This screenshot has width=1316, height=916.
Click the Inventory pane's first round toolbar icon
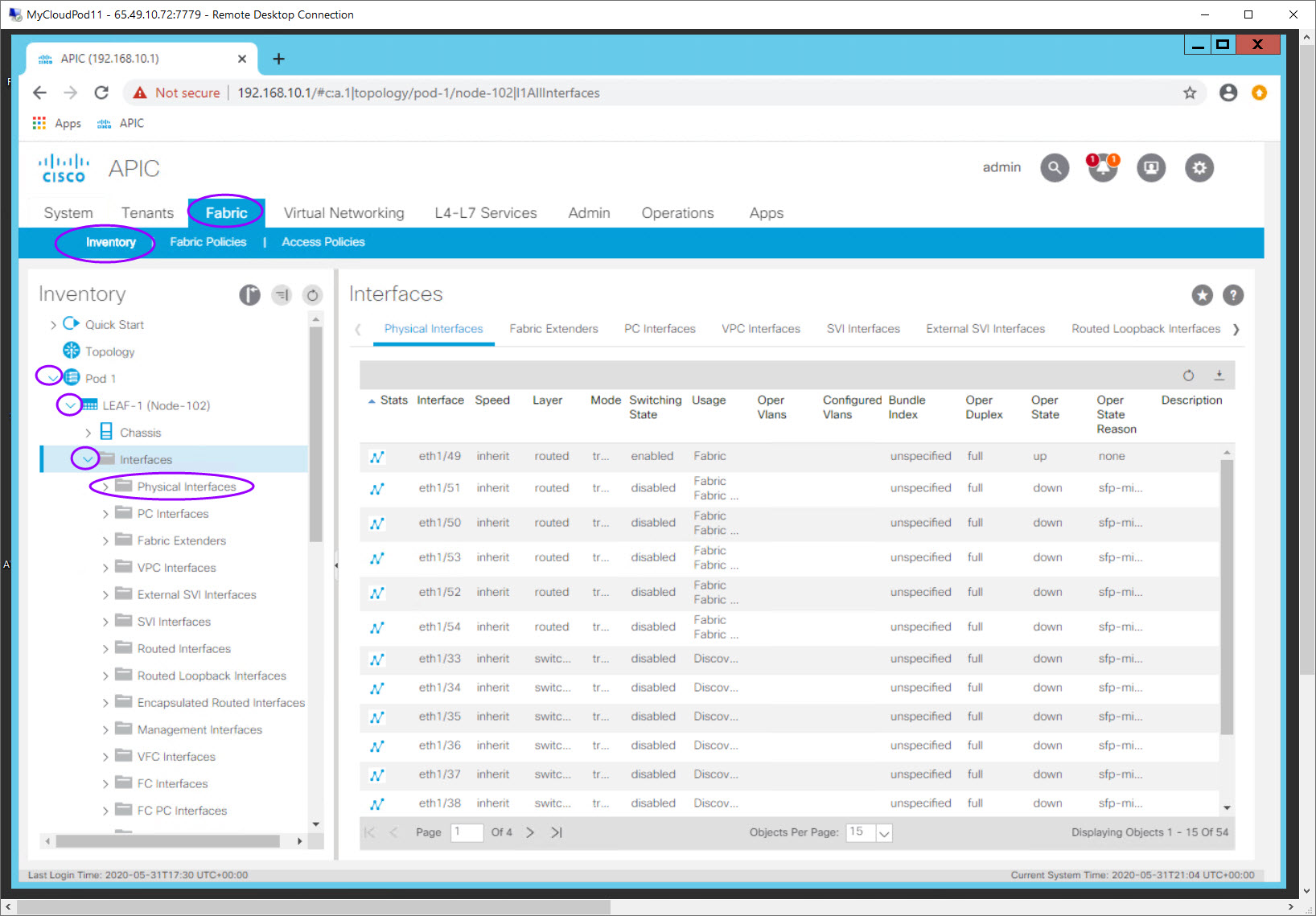click(x=249, y=295)
